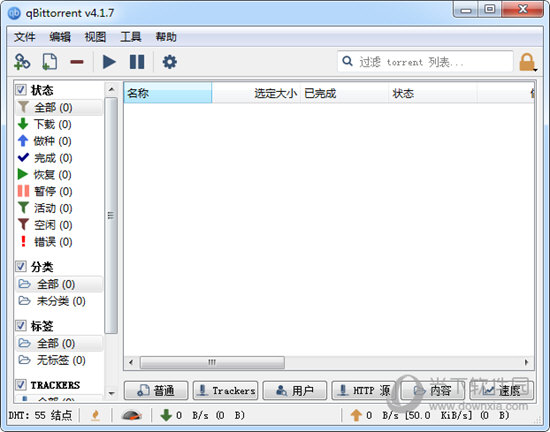
Task: Sort by the 选定大小 column header
Action: coord(256,93)
